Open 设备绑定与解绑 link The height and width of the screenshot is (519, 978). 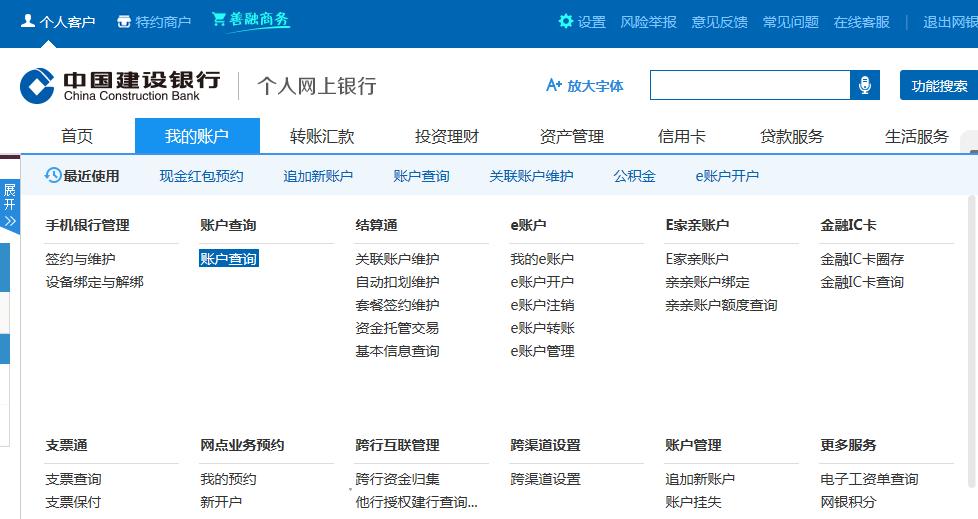(94, 282)
